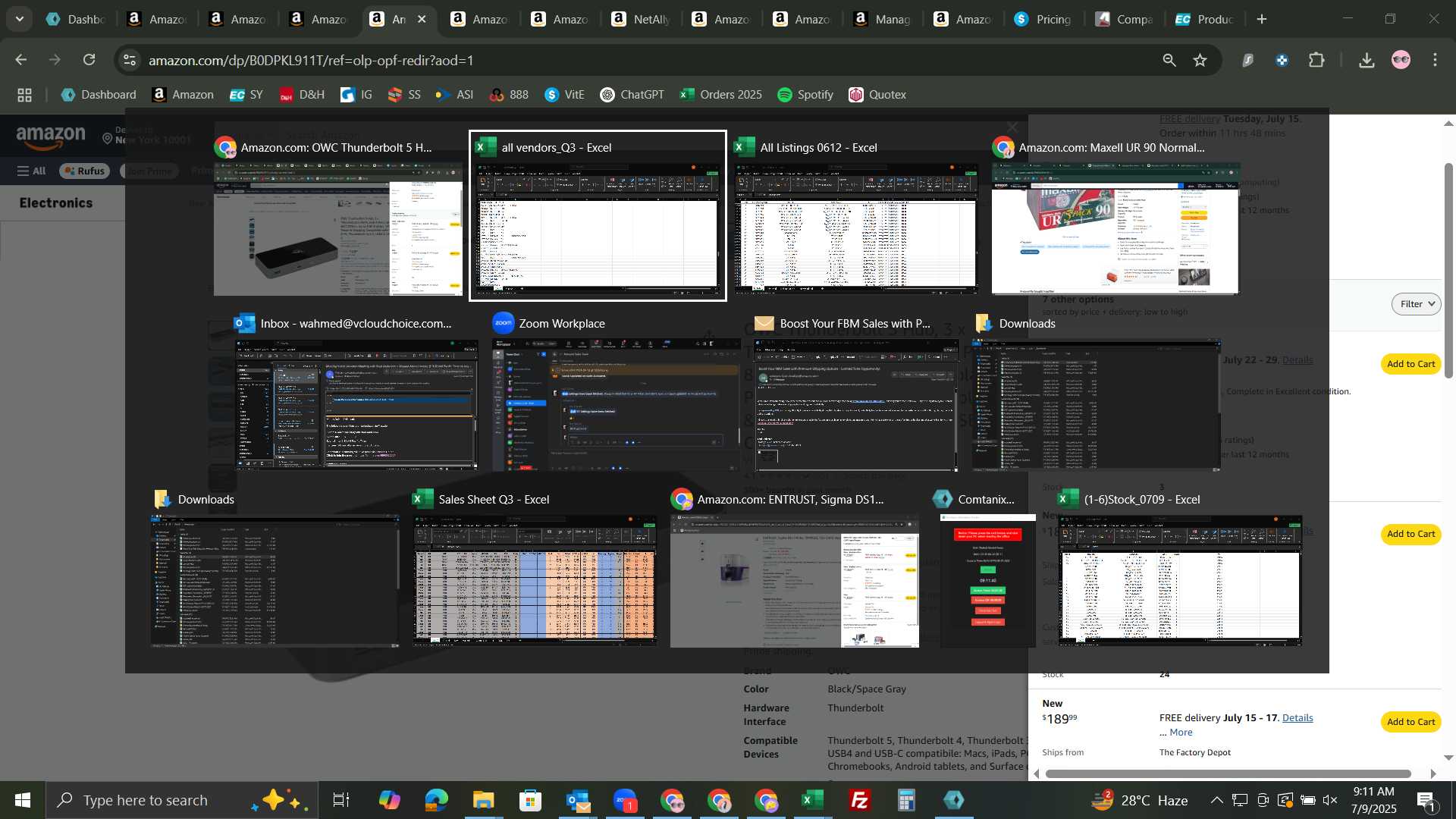The height and width of the screenshot is (819, 1456).
Task: Open a new browser tab
Action: [1262, 19]
